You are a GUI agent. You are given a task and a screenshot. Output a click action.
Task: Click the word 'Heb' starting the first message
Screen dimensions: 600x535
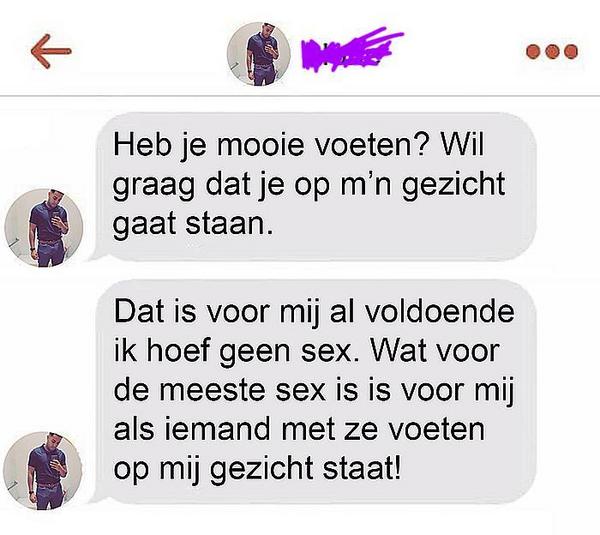click(x=142, y=145)
